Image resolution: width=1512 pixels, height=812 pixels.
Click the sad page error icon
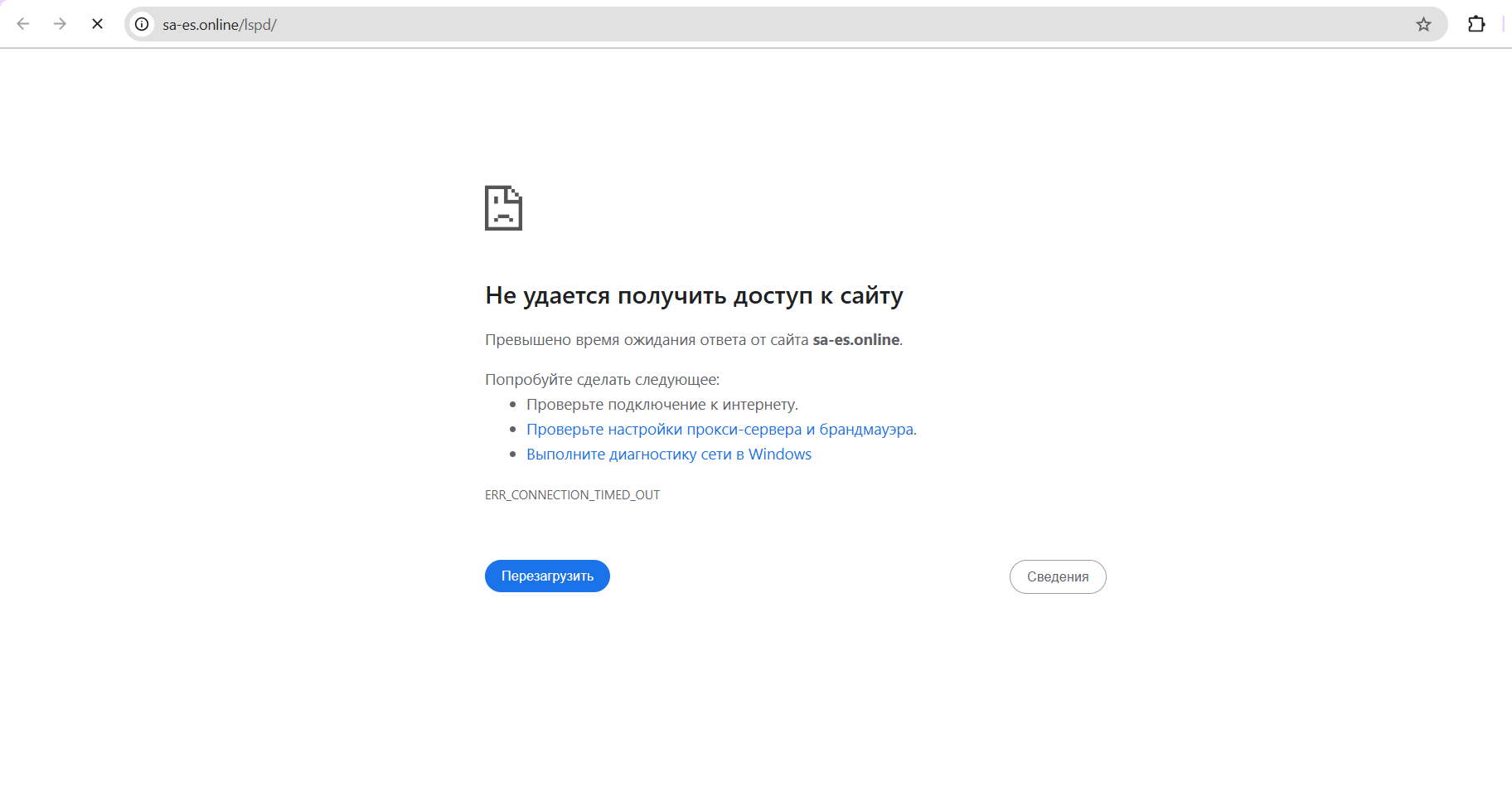point(503,207)
